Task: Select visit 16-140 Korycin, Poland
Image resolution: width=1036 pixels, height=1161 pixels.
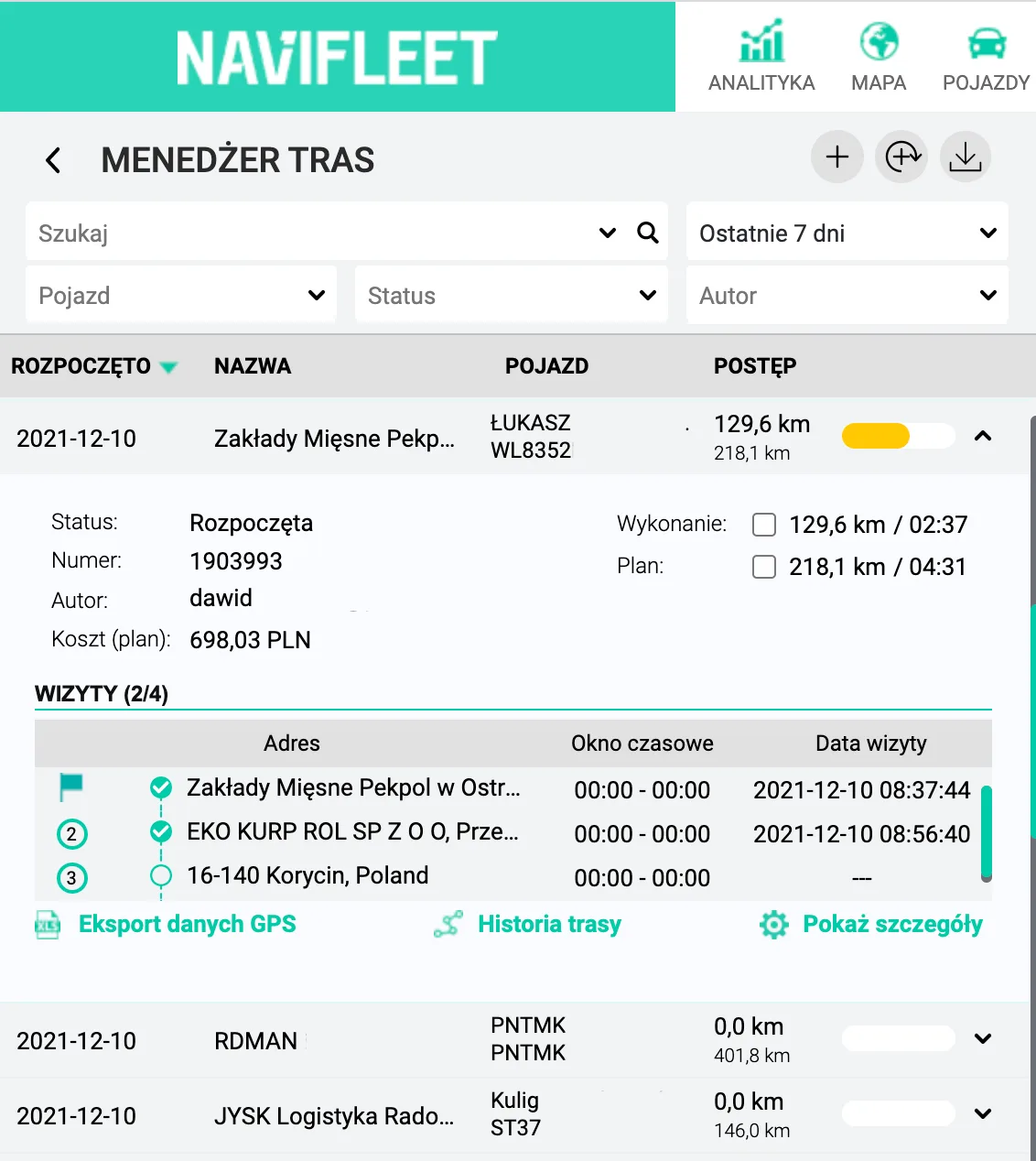Action: click(x=308, y=875)
